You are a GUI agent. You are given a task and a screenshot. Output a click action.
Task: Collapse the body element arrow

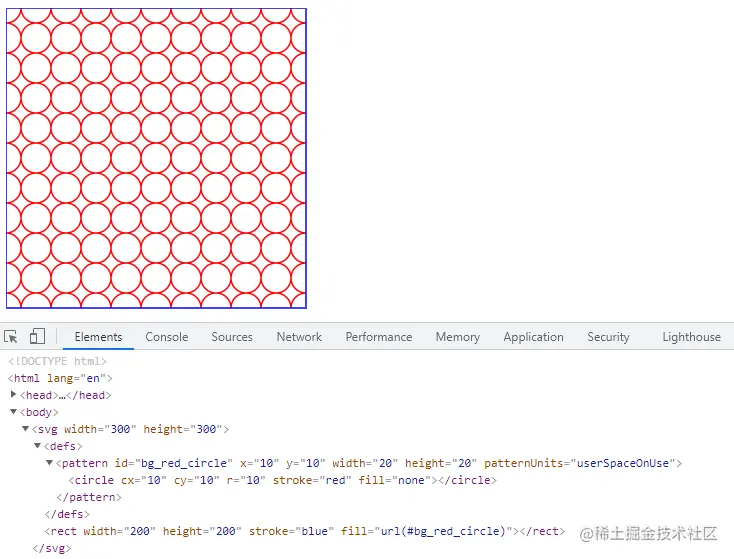[x=14, y=412]
